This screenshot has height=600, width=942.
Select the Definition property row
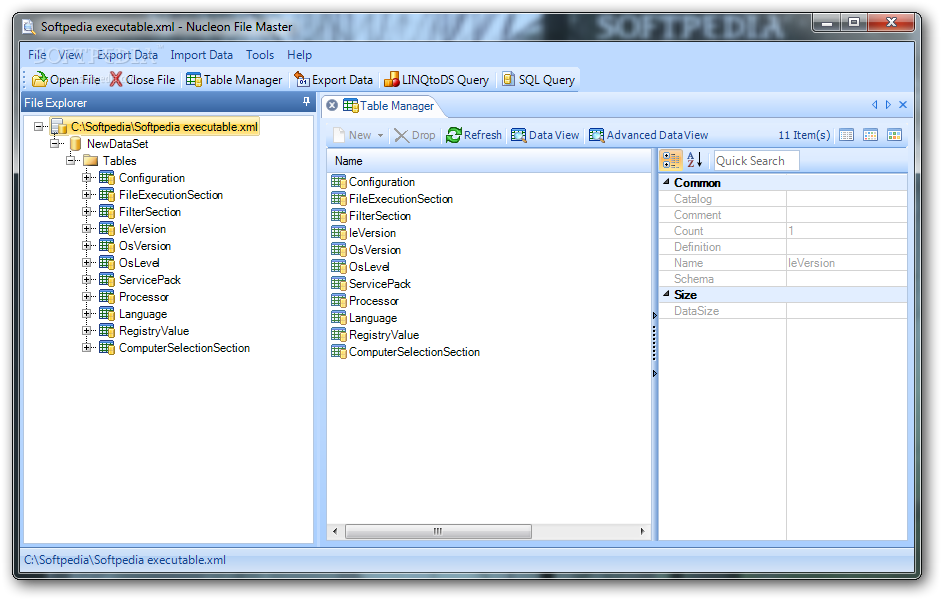[x=783, y=246]
